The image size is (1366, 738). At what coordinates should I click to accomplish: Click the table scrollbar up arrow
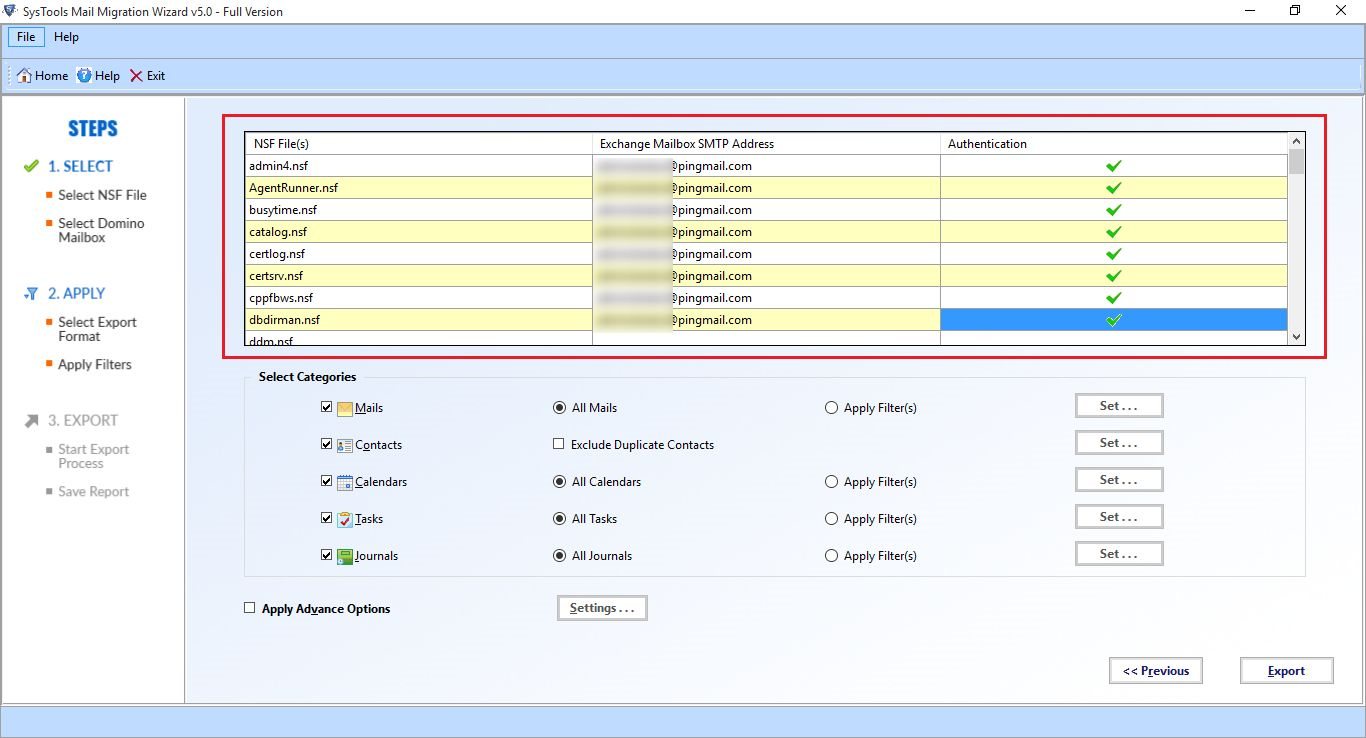pyautogui.click(x=1297, y=141)
